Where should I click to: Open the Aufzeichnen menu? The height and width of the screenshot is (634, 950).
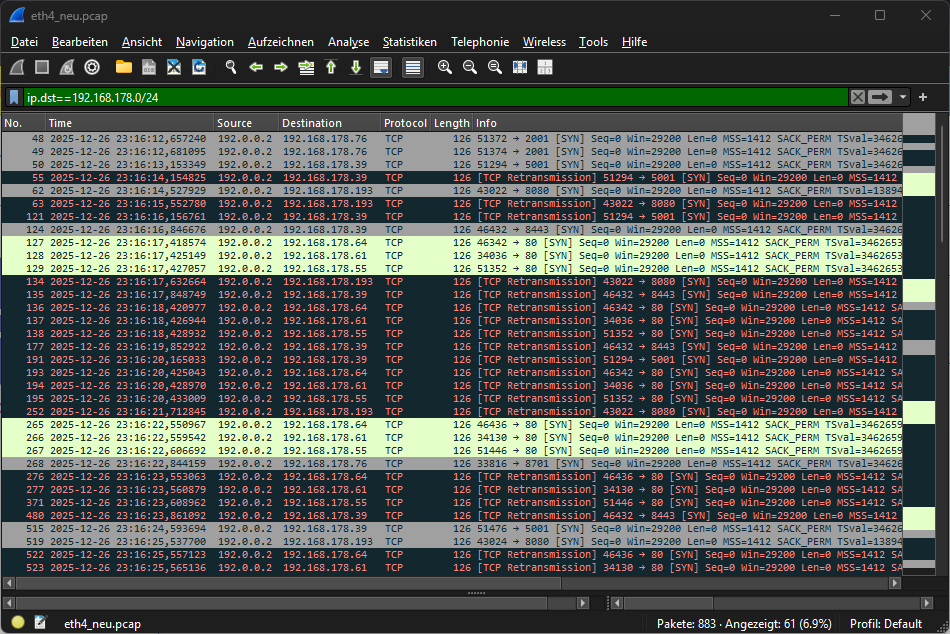click(x=281, y=42)
